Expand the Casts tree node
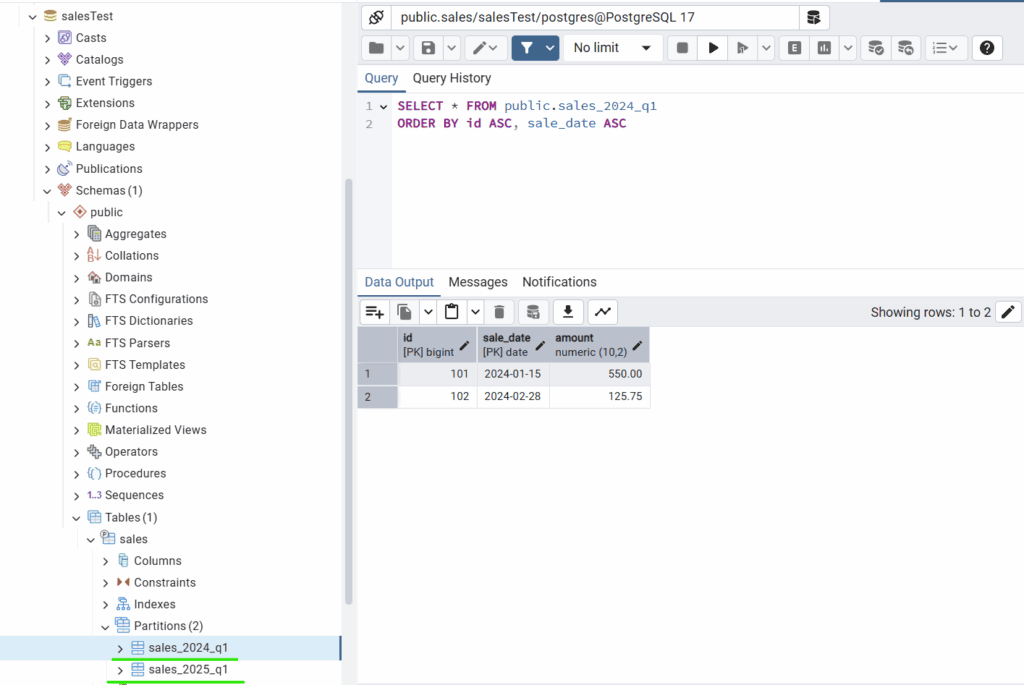 click(46, 37)
